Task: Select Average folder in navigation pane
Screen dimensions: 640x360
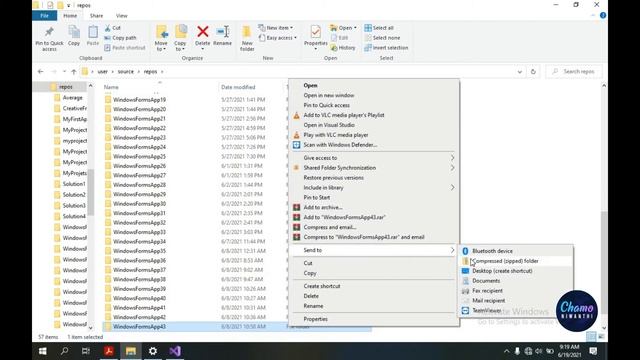Action: click(x=73, y=98)
